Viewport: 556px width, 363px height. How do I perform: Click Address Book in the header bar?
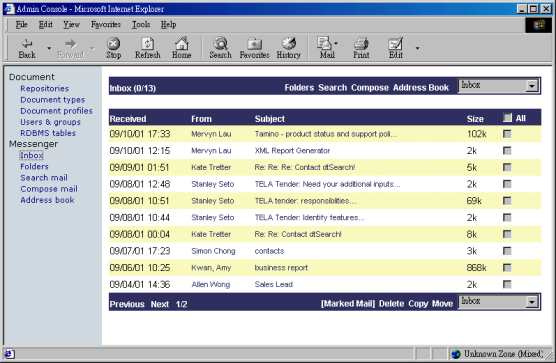[x=421, y=88]
